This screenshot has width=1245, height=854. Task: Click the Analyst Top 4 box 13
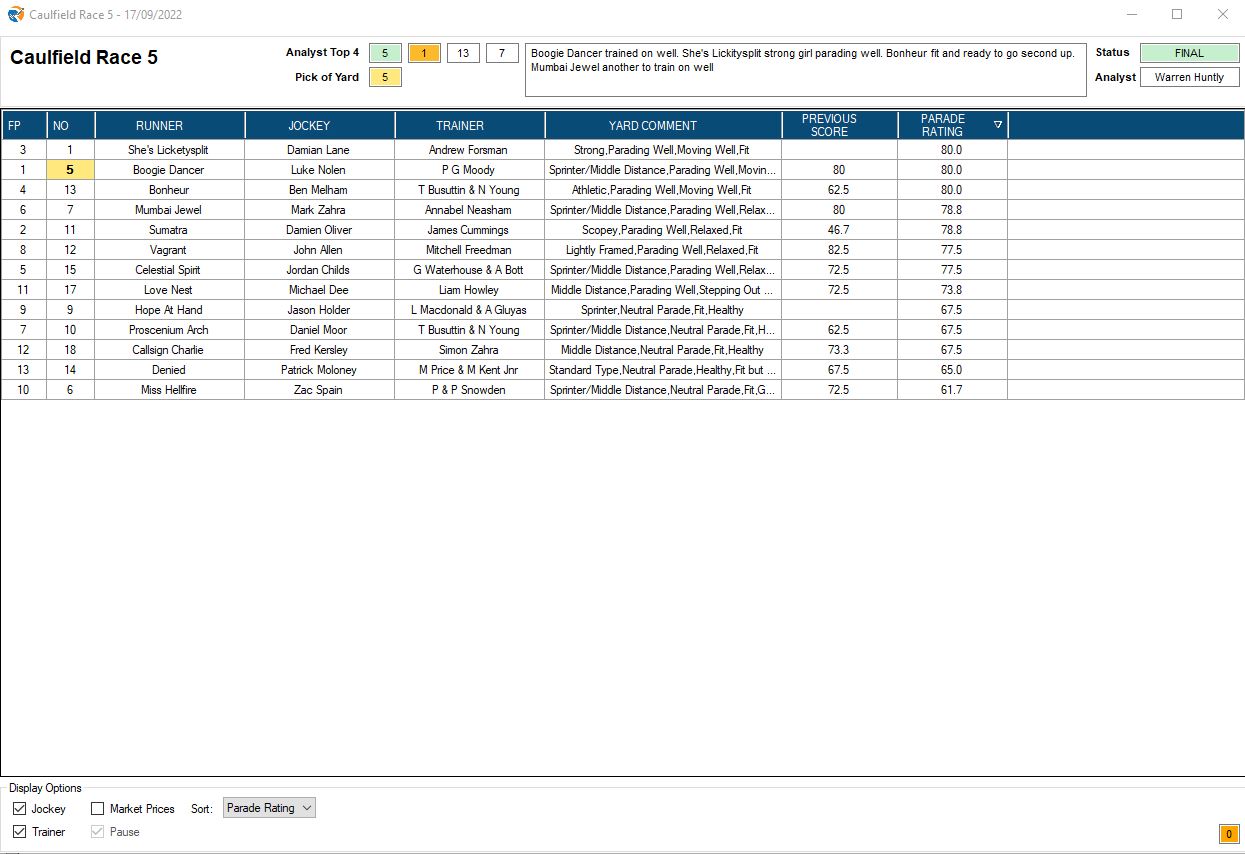[x=463, y=53]
